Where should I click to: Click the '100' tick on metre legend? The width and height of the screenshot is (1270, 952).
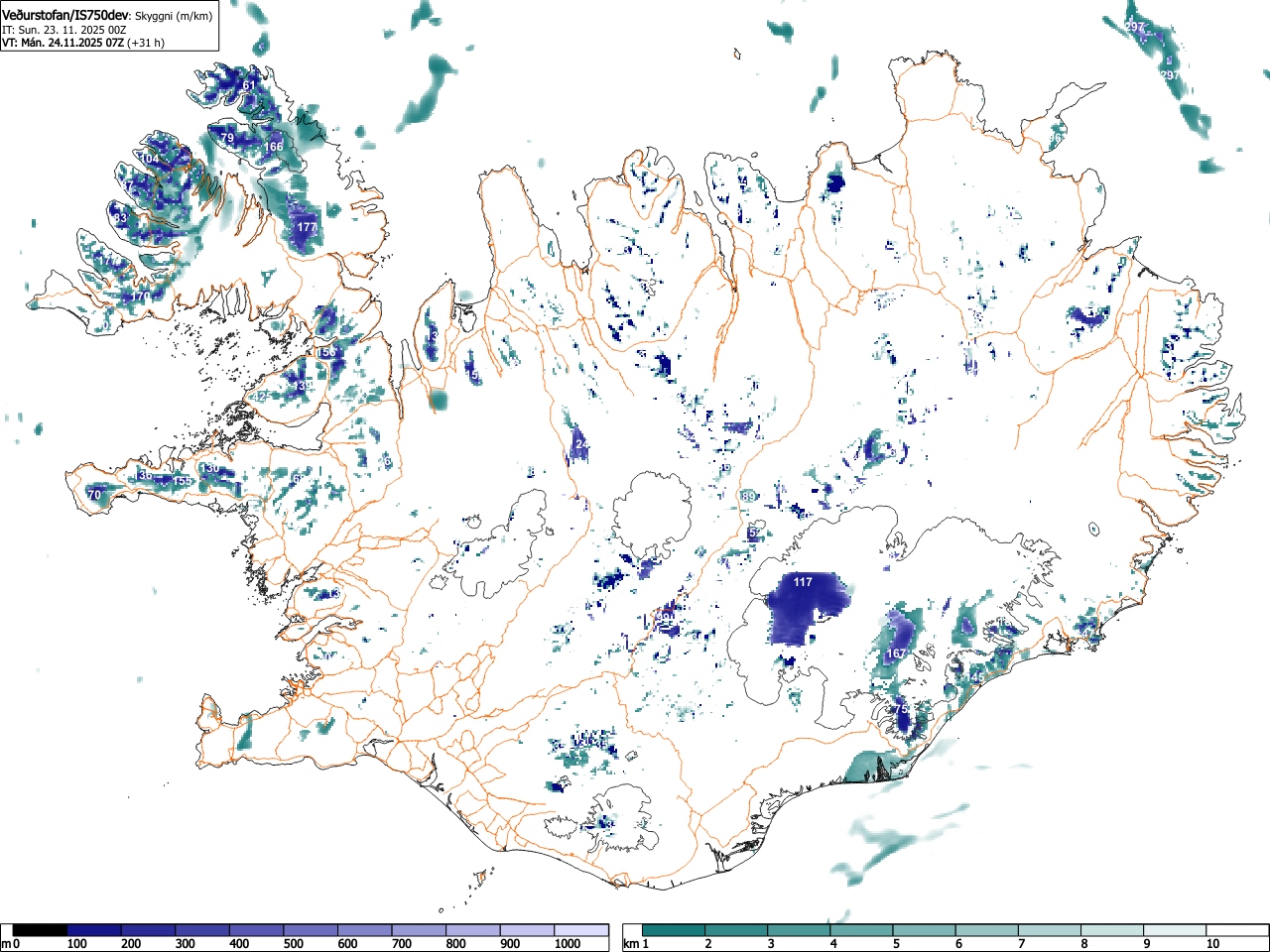click(x=77, y=944)
